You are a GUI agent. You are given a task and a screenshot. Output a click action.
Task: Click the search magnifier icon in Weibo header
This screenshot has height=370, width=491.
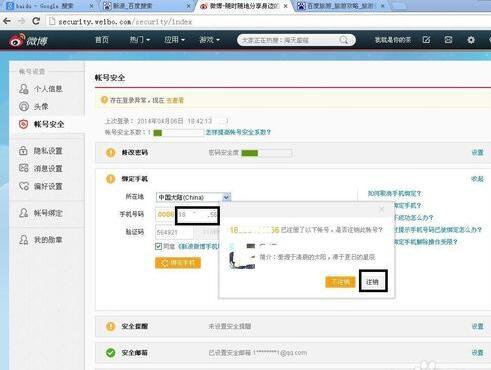click(x=344, y=40)
